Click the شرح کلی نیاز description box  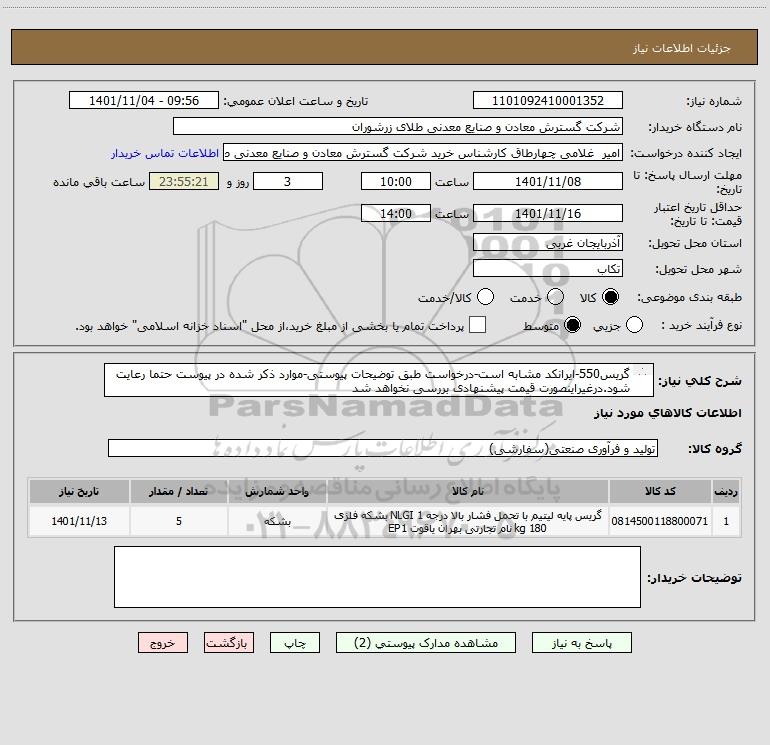click(x=379, y=380)
